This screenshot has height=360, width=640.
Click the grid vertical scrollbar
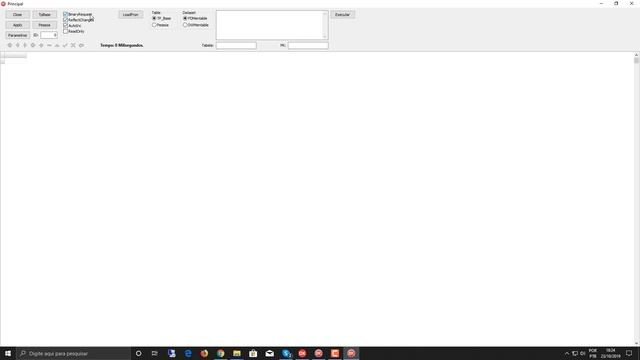tap(636, 199)
